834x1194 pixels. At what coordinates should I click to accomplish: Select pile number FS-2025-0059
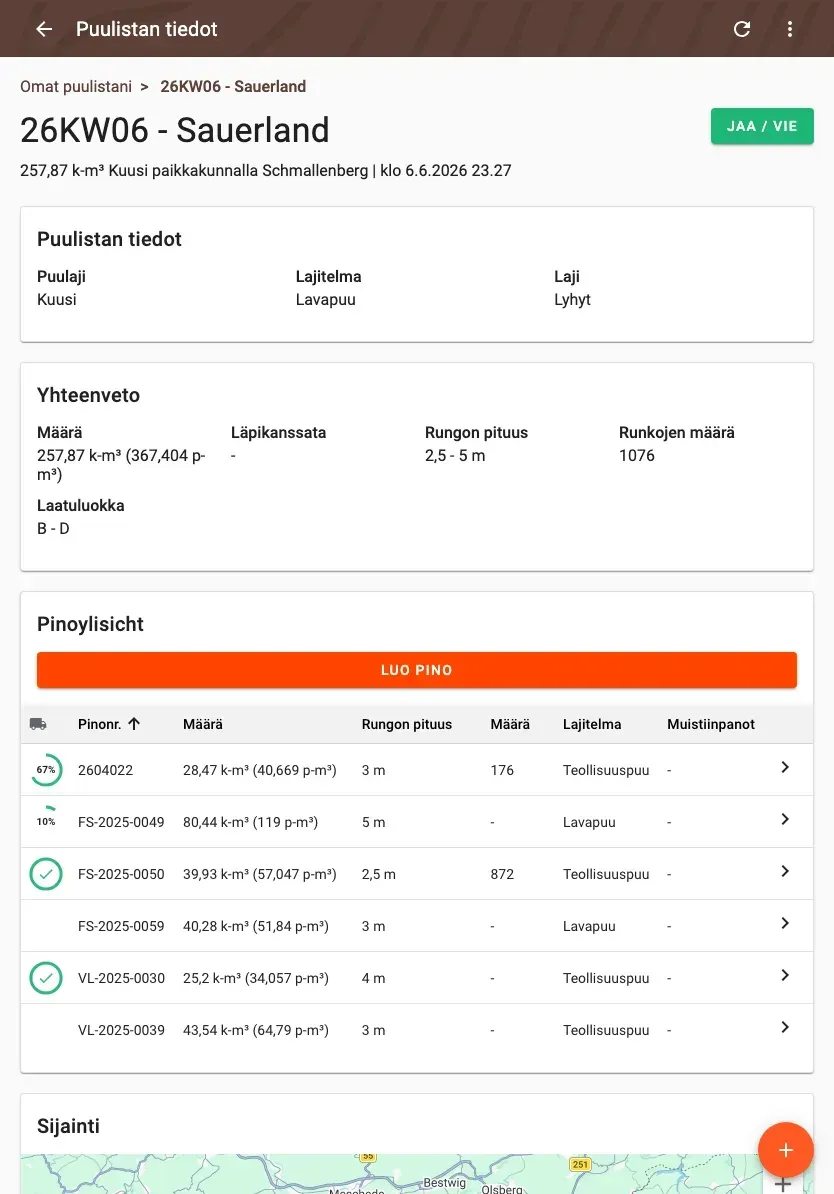click(x=121, y=926)
